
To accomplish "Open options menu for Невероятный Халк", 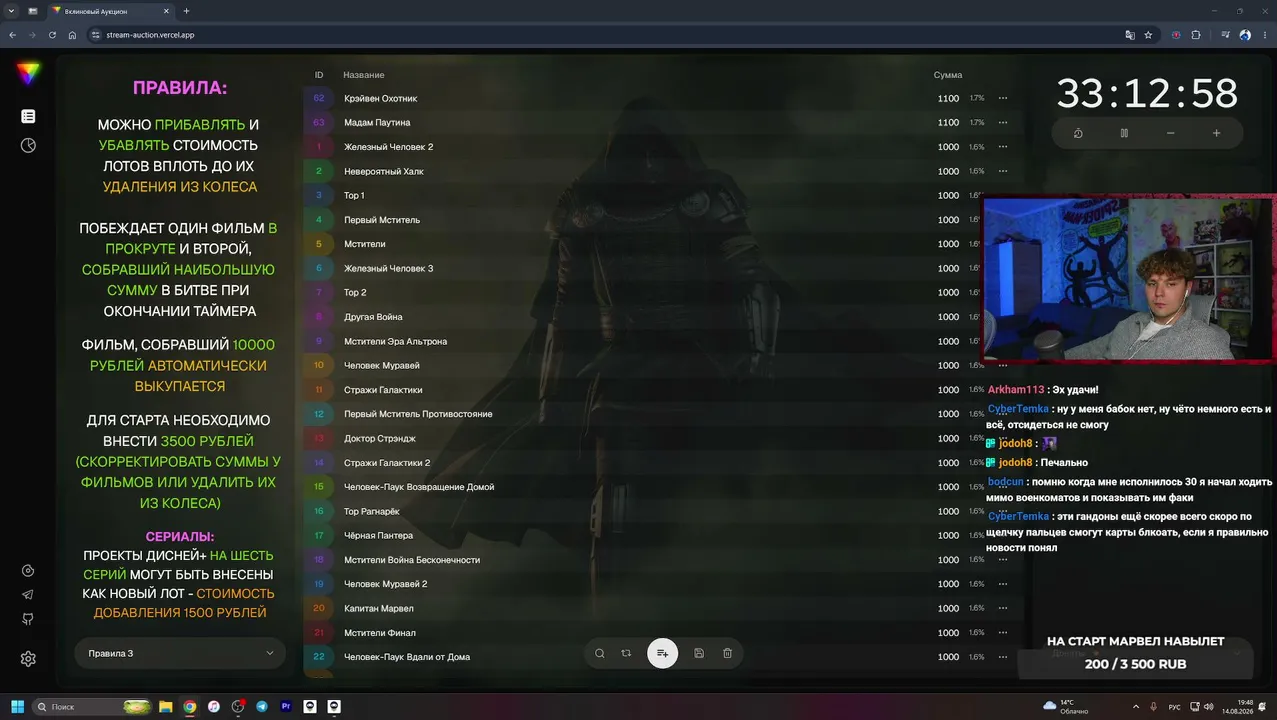I will pyautogui.click(x=1003, y=171).
